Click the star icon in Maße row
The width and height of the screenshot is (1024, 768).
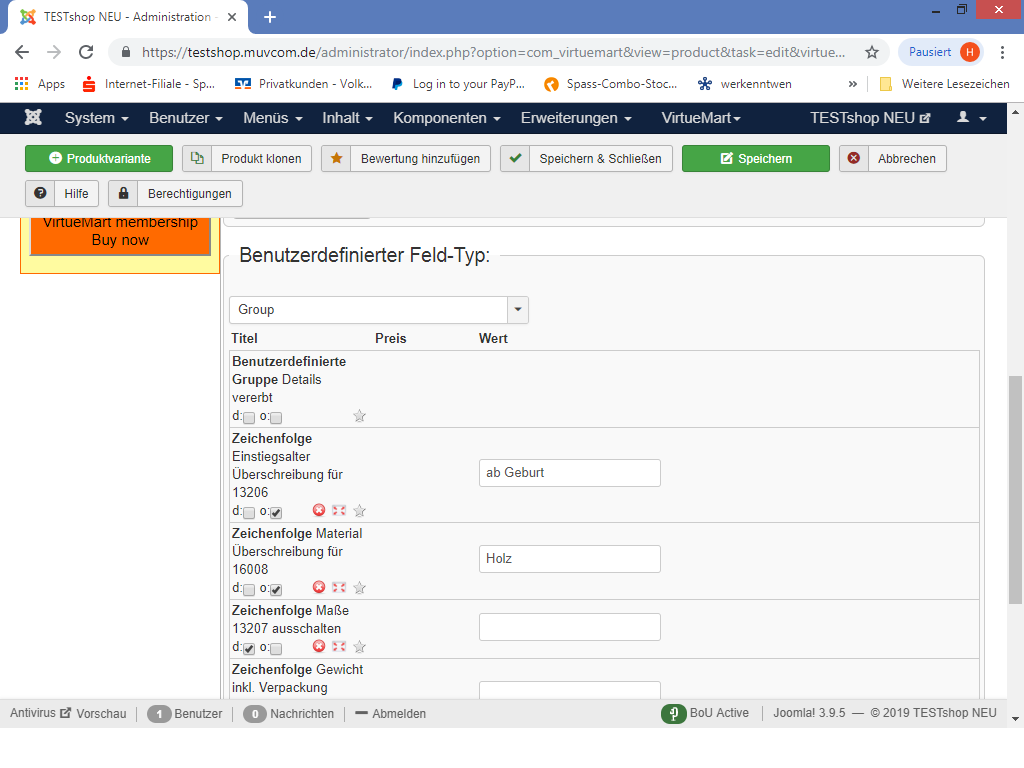coord(360,647)
